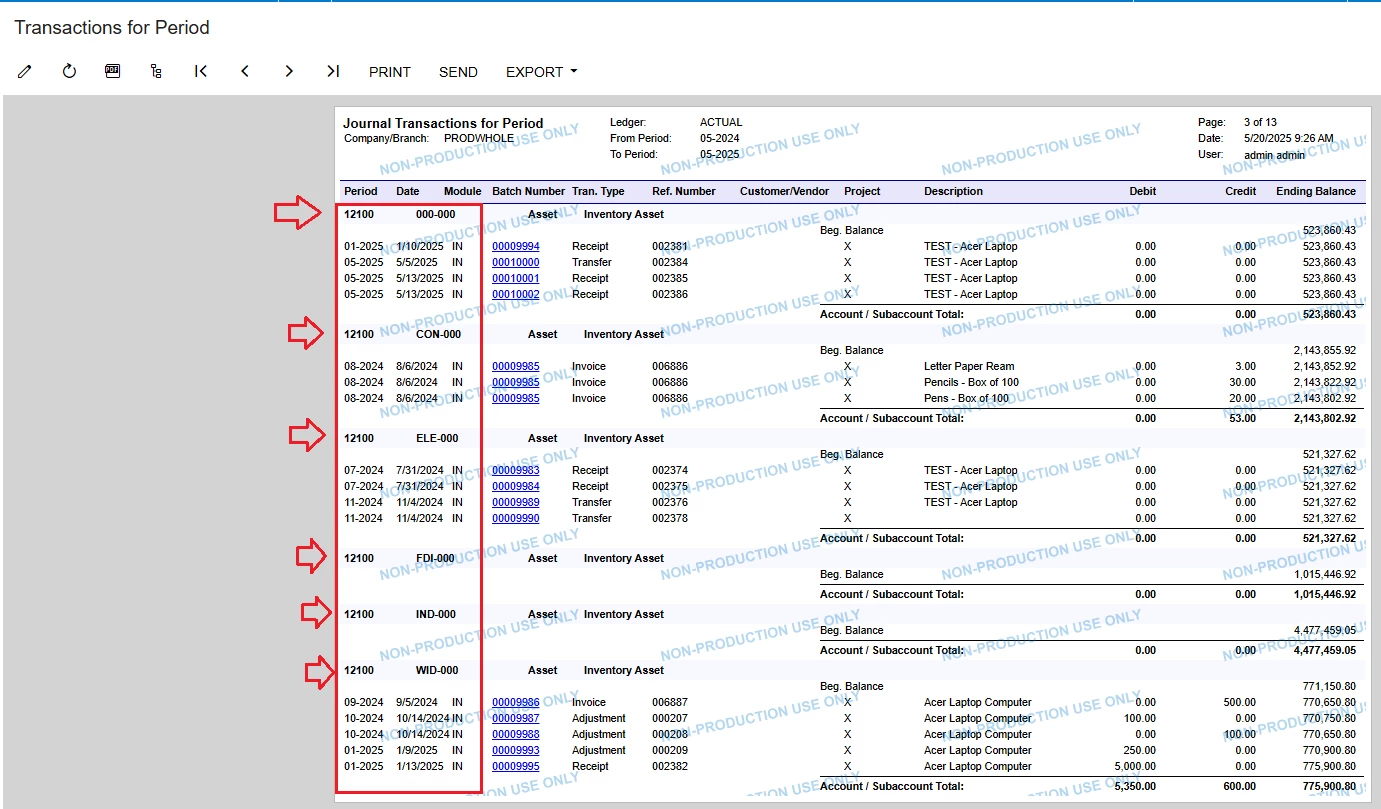
Task: Click subaccount WID-000 group header
Action: (x=437, y=670)
